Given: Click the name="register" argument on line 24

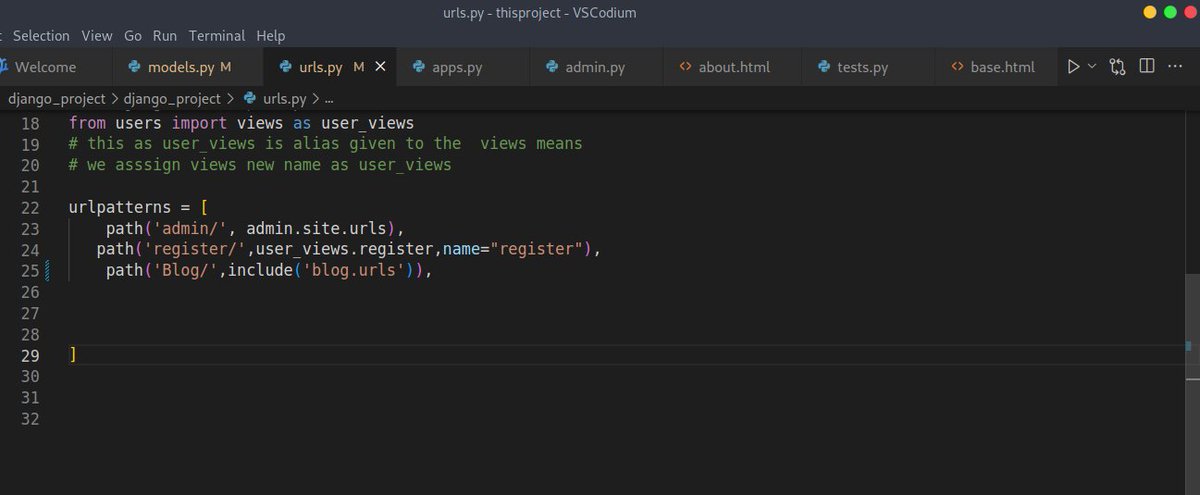Looking at the screenshot, I should [x=513, y=249].
